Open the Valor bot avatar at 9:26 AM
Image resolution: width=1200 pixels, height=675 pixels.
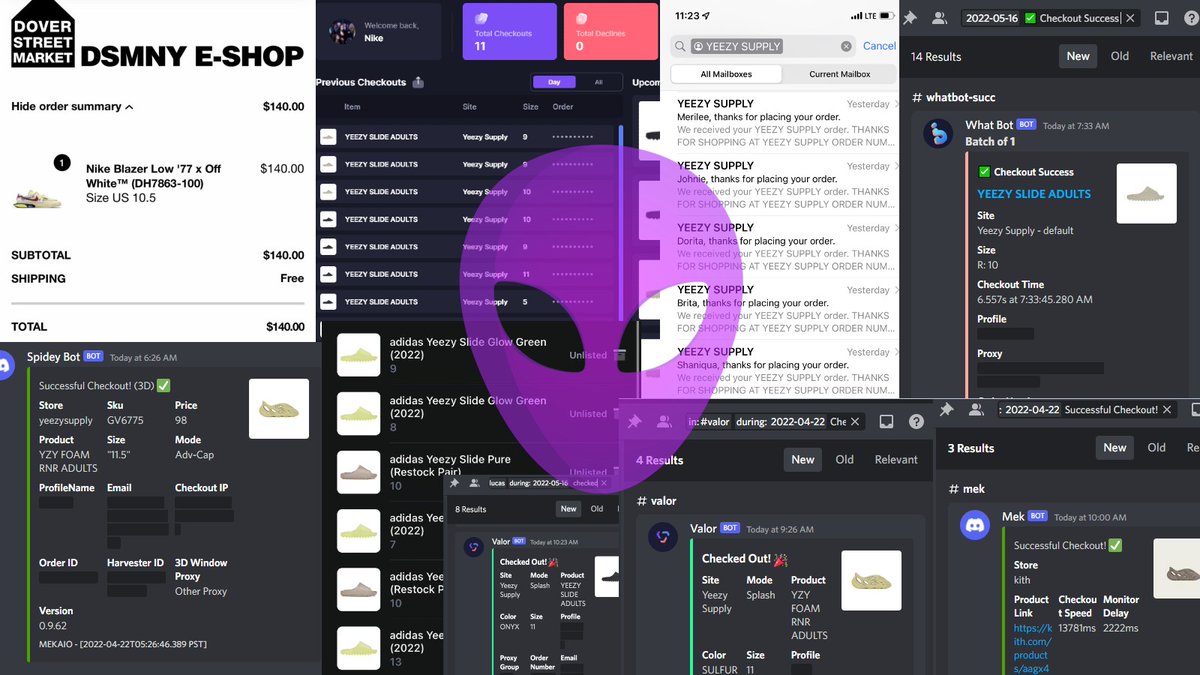[x=663, y=537]
